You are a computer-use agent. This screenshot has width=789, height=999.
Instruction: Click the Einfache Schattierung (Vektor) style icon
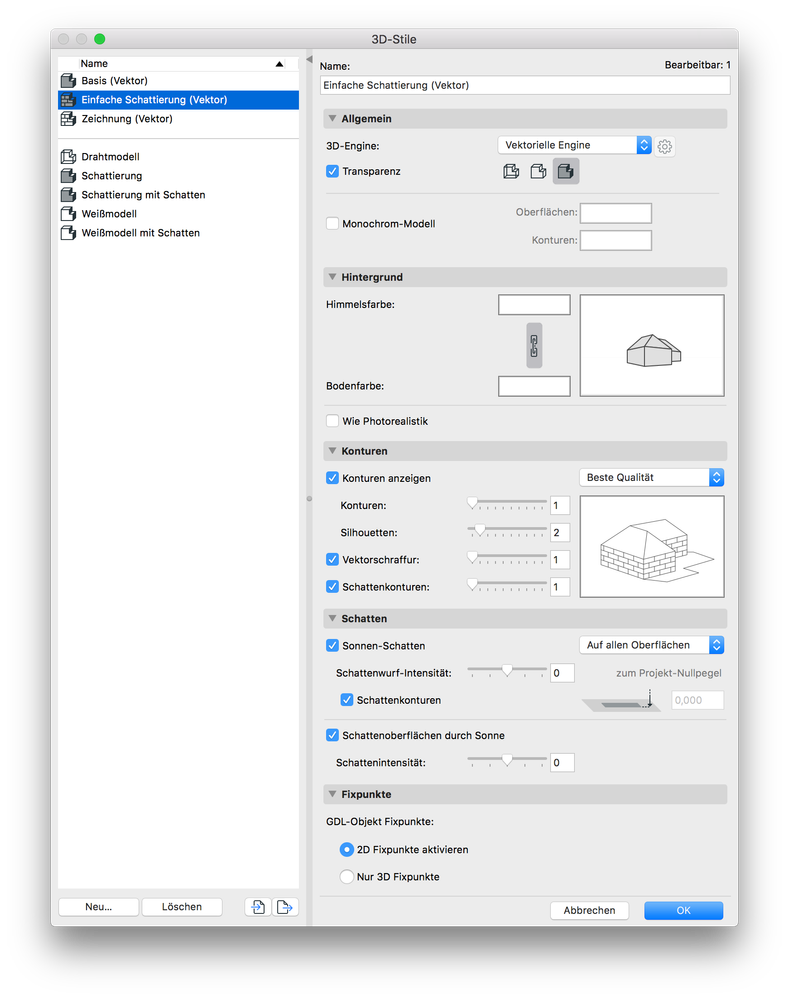pos(68,100)
